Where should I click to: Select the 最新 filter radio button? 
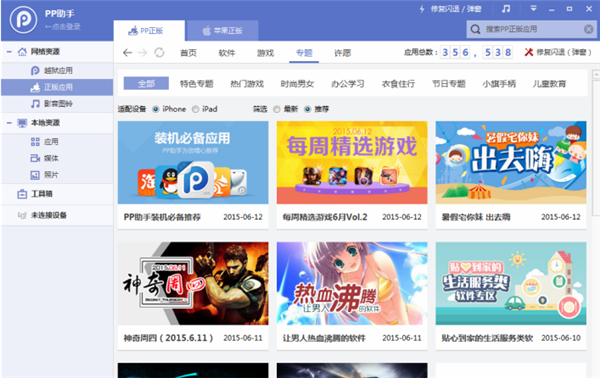point(277,109)
